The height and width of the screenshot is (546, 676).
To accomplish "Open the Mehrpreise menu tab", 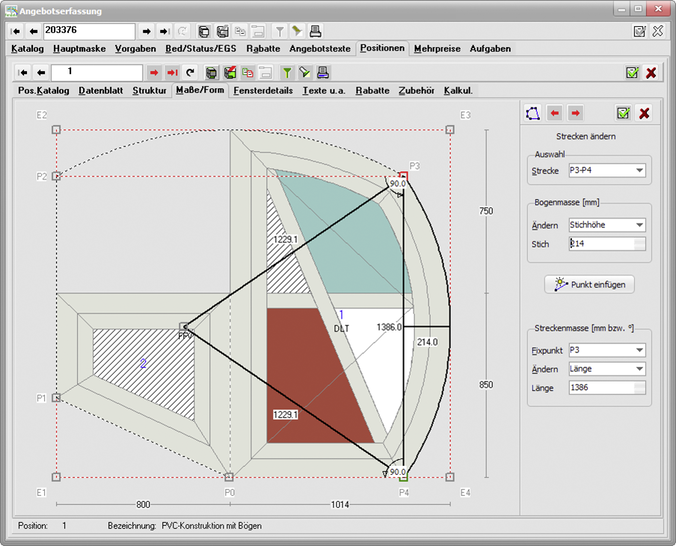I will (436, 48).
